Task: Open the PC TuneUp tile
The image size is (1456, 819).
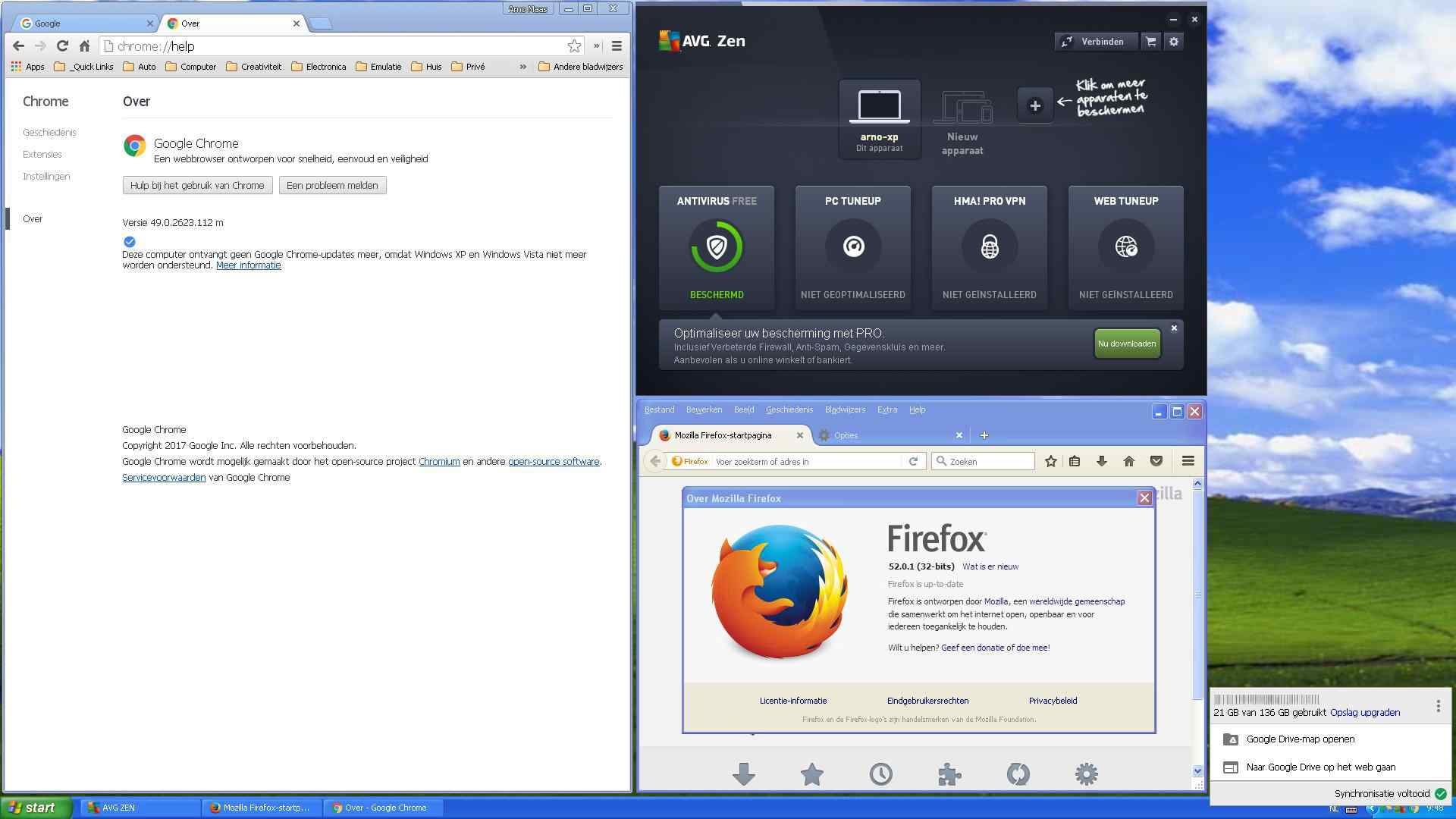Action: click(x=853, y=247)
